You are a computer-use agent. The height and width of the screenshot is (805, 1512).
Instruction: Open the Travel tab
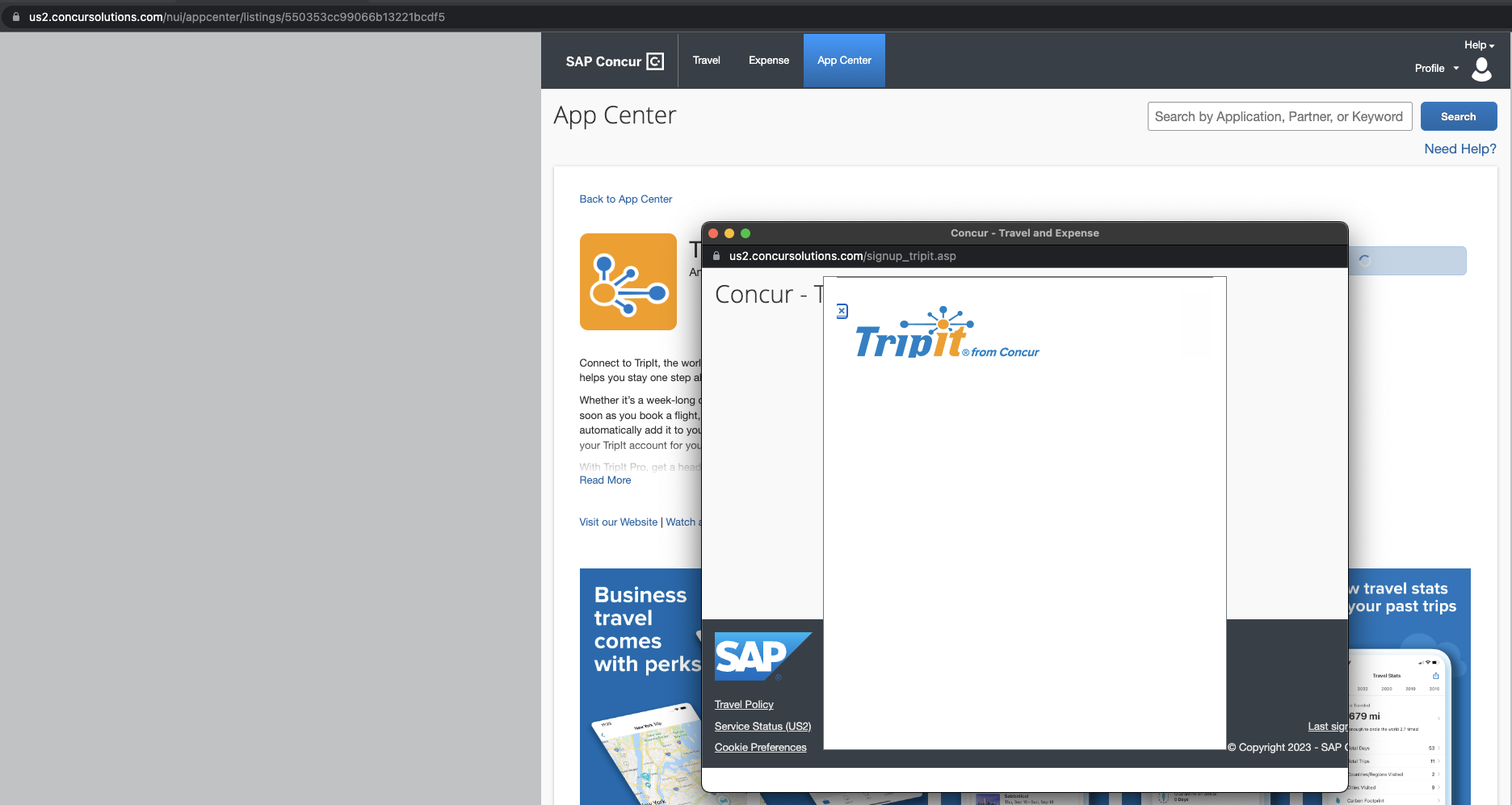pyautogui.click(x=706, y=61)
